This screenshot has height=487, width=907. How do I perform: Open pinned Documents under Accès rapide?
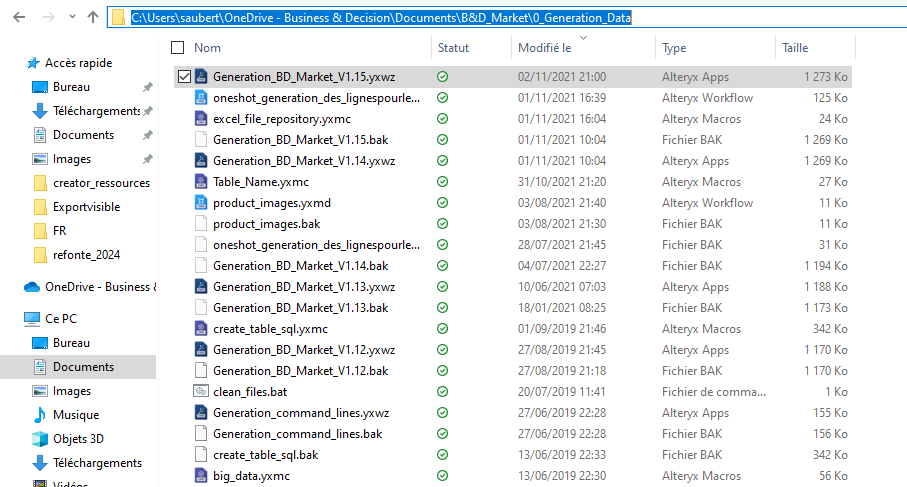tap(83, 135)
